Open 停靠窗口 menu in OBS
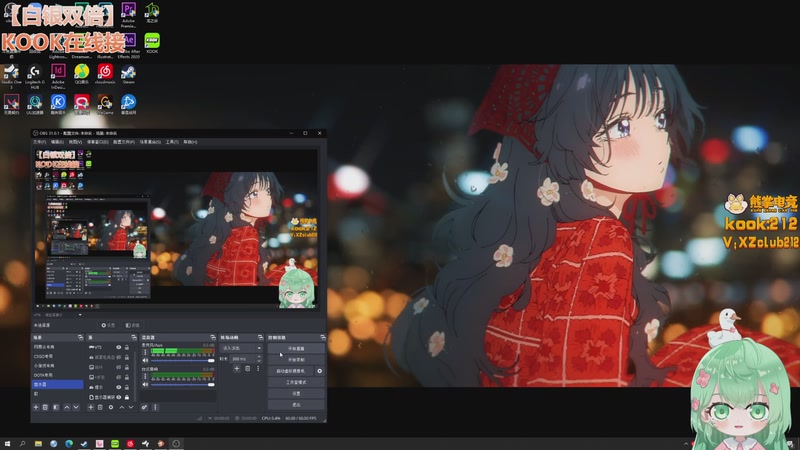800x450 pixels. tap(97, 142)
